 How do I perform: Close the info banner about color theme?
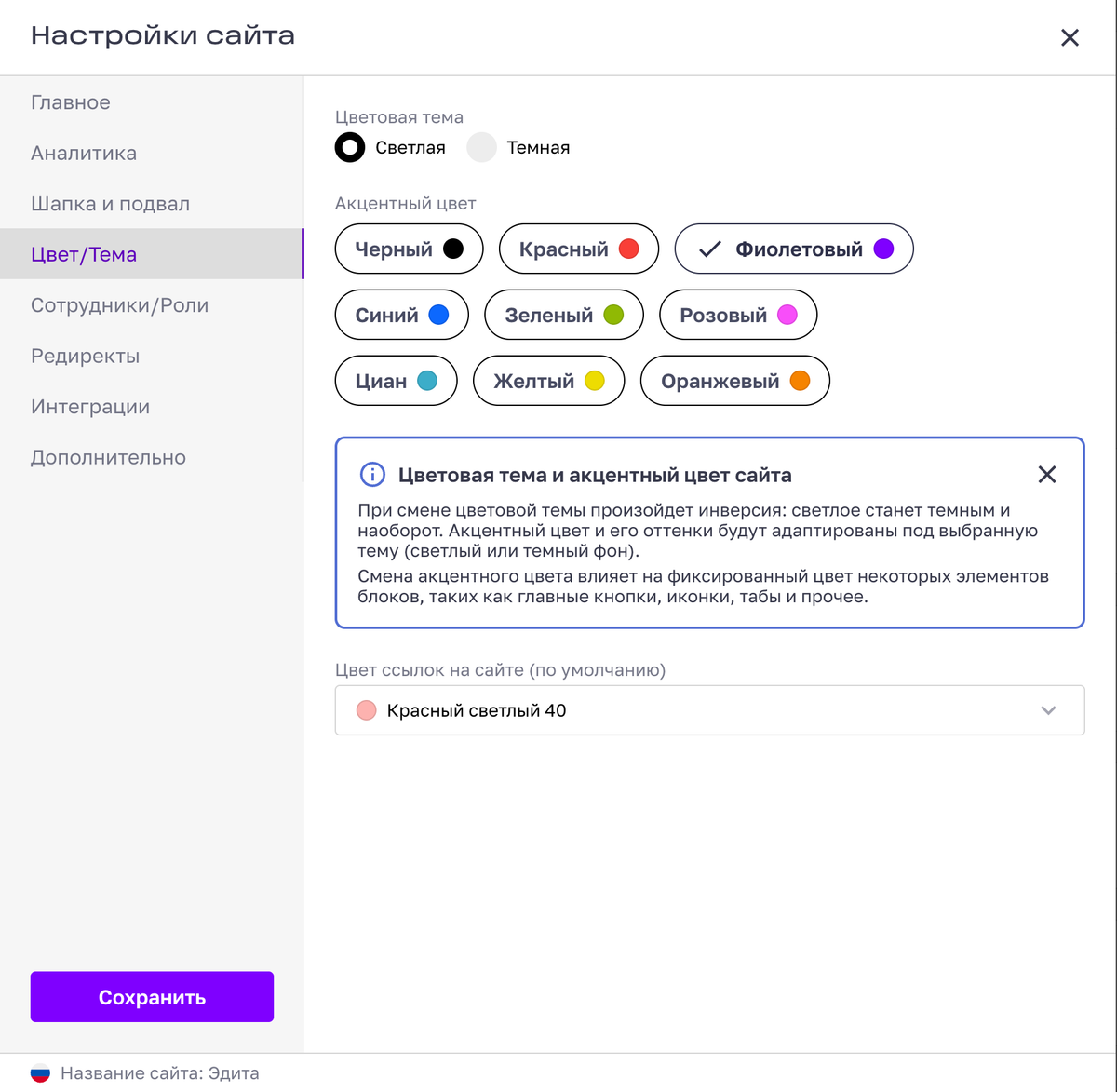point(1047,475)
